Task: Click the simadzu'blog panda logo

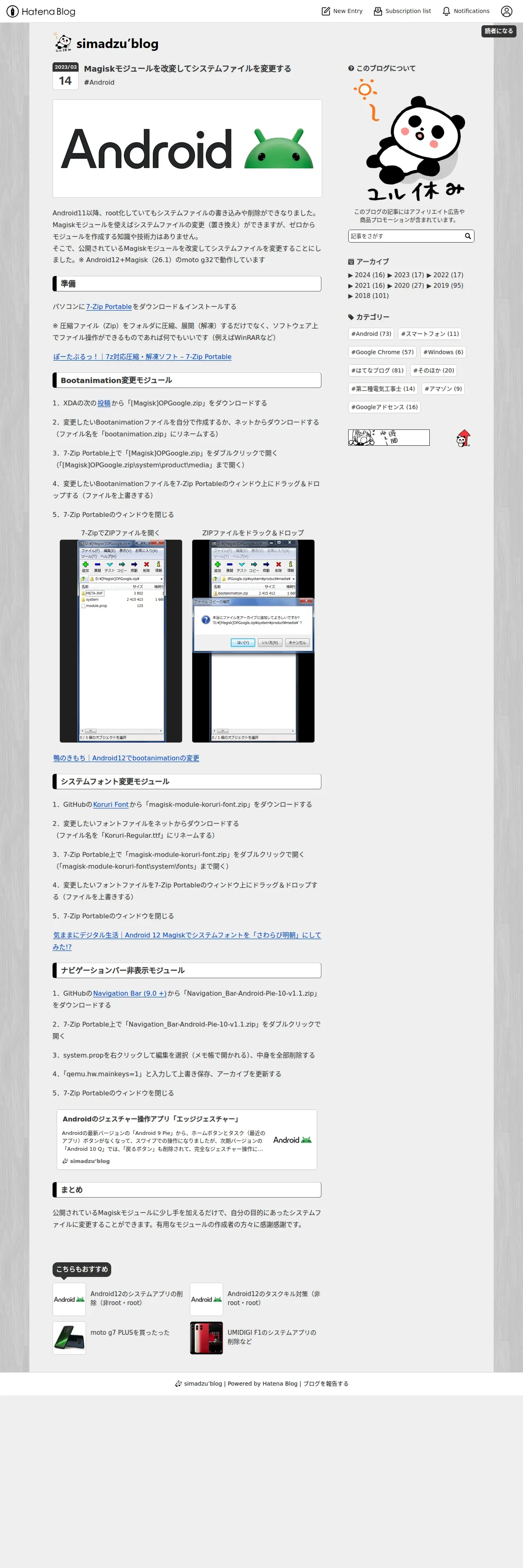Action: tap(63, 43)
